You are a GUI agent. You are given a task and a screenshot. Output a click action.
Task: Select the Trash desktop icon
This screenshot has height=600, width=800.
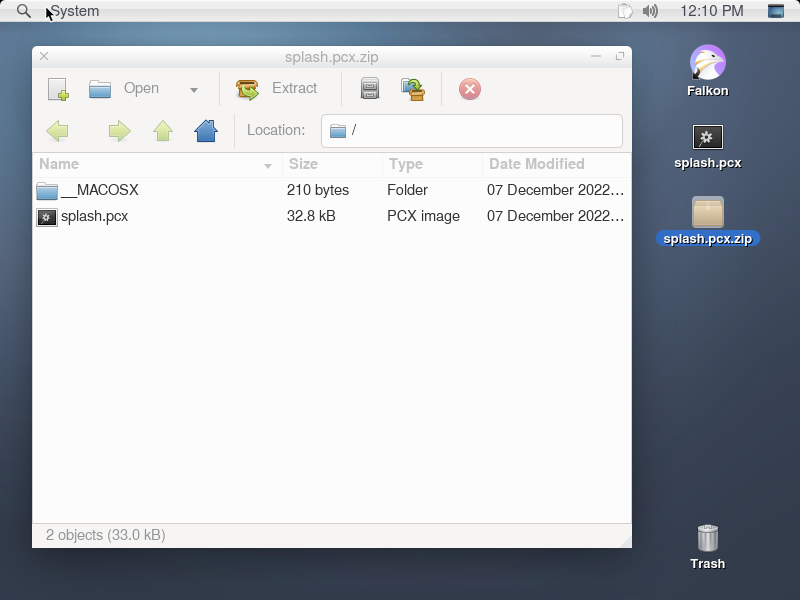(x=708, y=547)
